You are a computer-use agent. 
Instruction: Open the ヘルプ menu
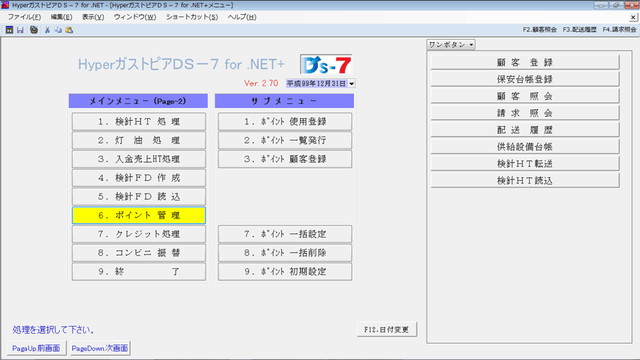pyautogui.click(x=242, y=17)
